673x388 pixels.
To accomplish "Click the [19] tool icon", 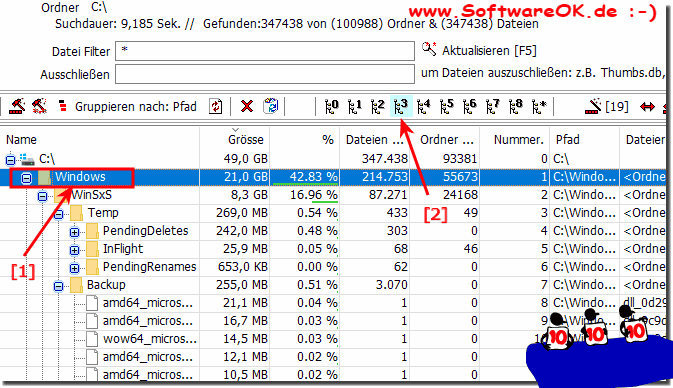I will point(606,106).
